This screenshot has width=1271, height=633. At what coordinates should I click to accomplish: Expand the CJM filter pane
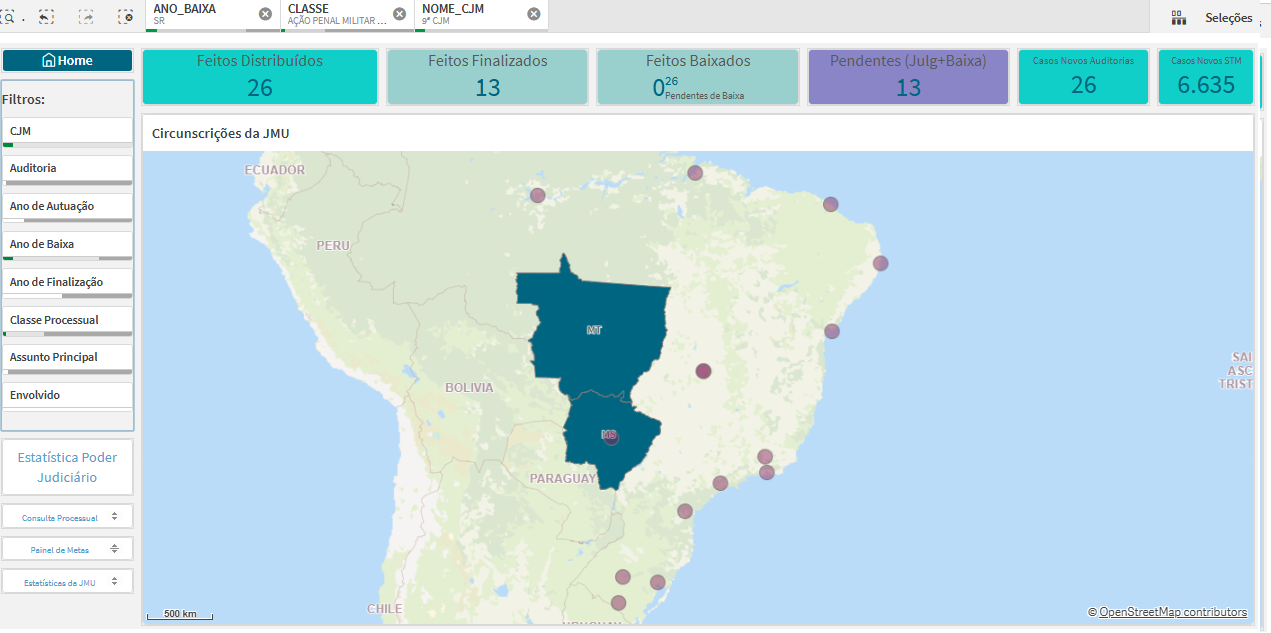click(x=67, y=131)
